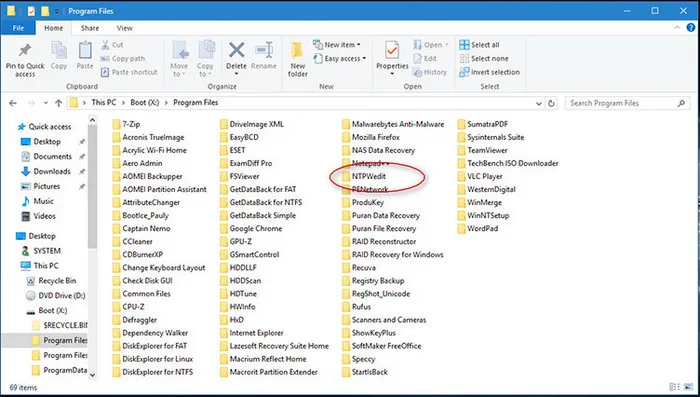Collapse the ribbon with the chevron

pos(677,28)
